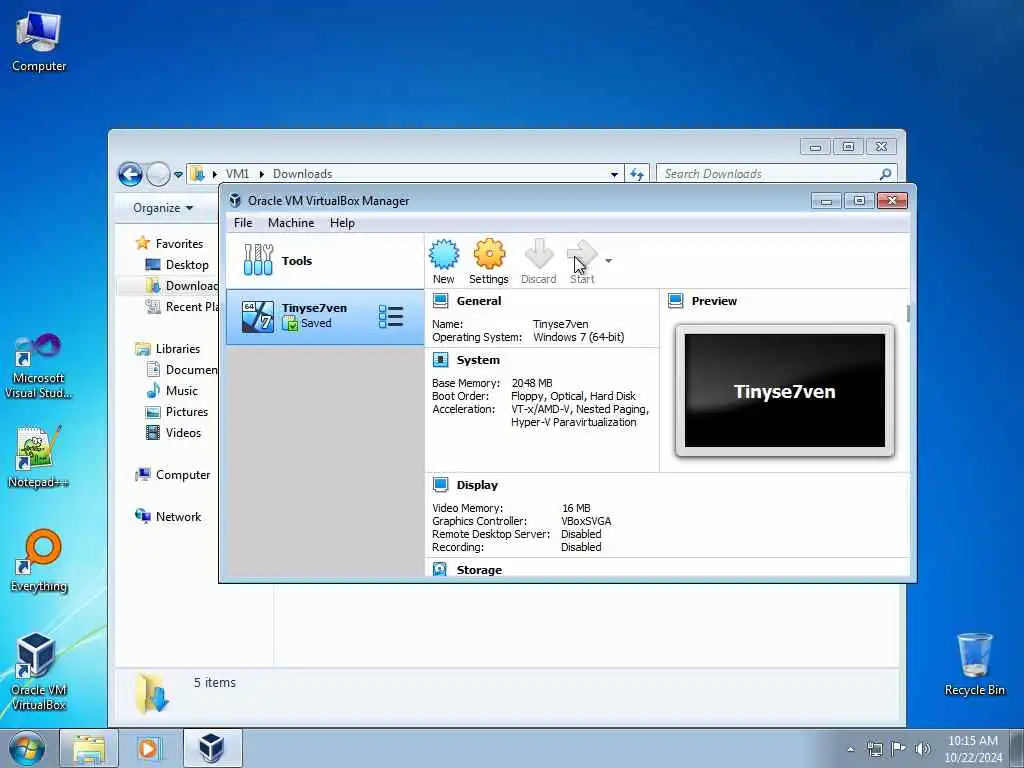This screenshot has width=1024, height=768.
Task: Click the Explorer refresh button
Action: click(637, 174)
